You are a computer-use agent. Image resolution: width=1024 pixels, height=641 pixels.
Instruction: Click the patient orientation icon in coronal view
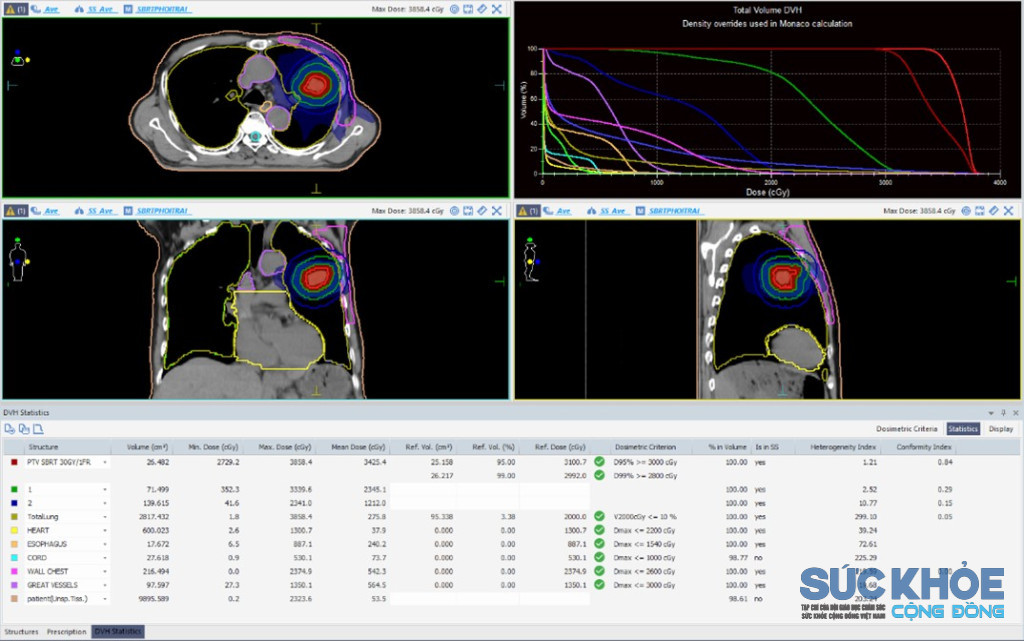click(x=18, y=260)
